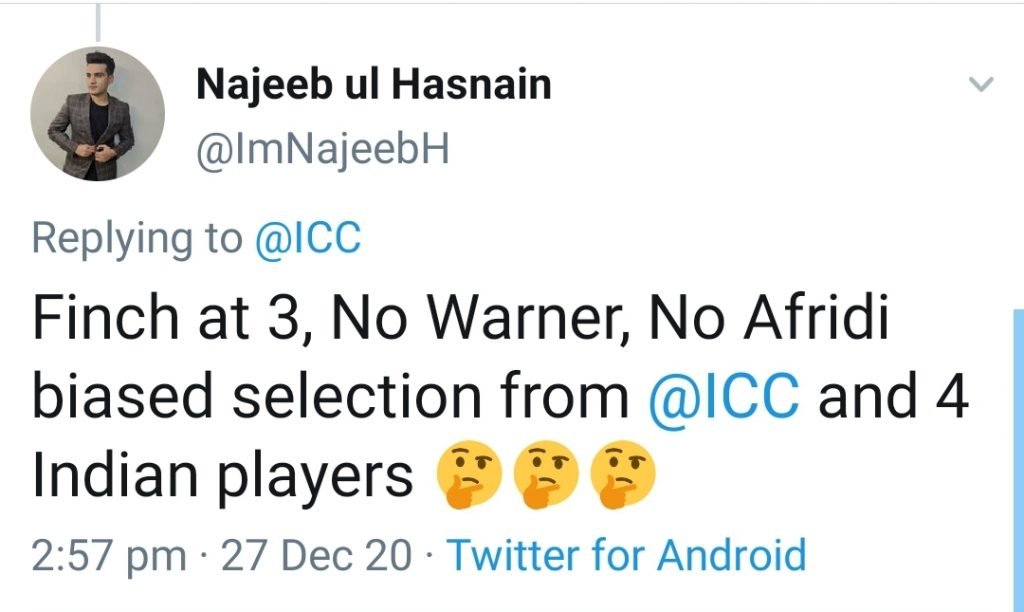1024x612 pixels.
Task: Click the 2:57 pm timestamp
Action: coord(108,553)
